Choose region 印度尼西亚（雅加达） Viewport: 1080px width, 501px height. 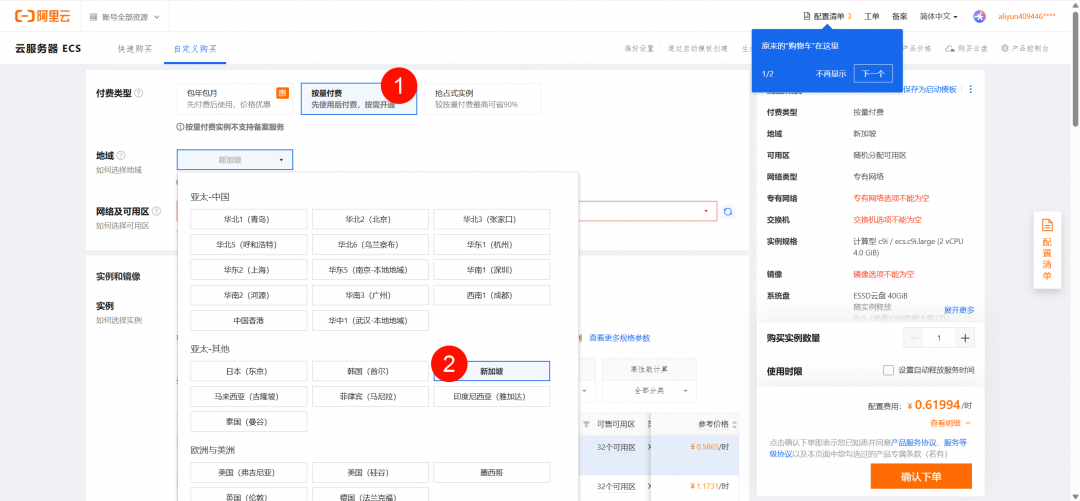pos(492,396)
